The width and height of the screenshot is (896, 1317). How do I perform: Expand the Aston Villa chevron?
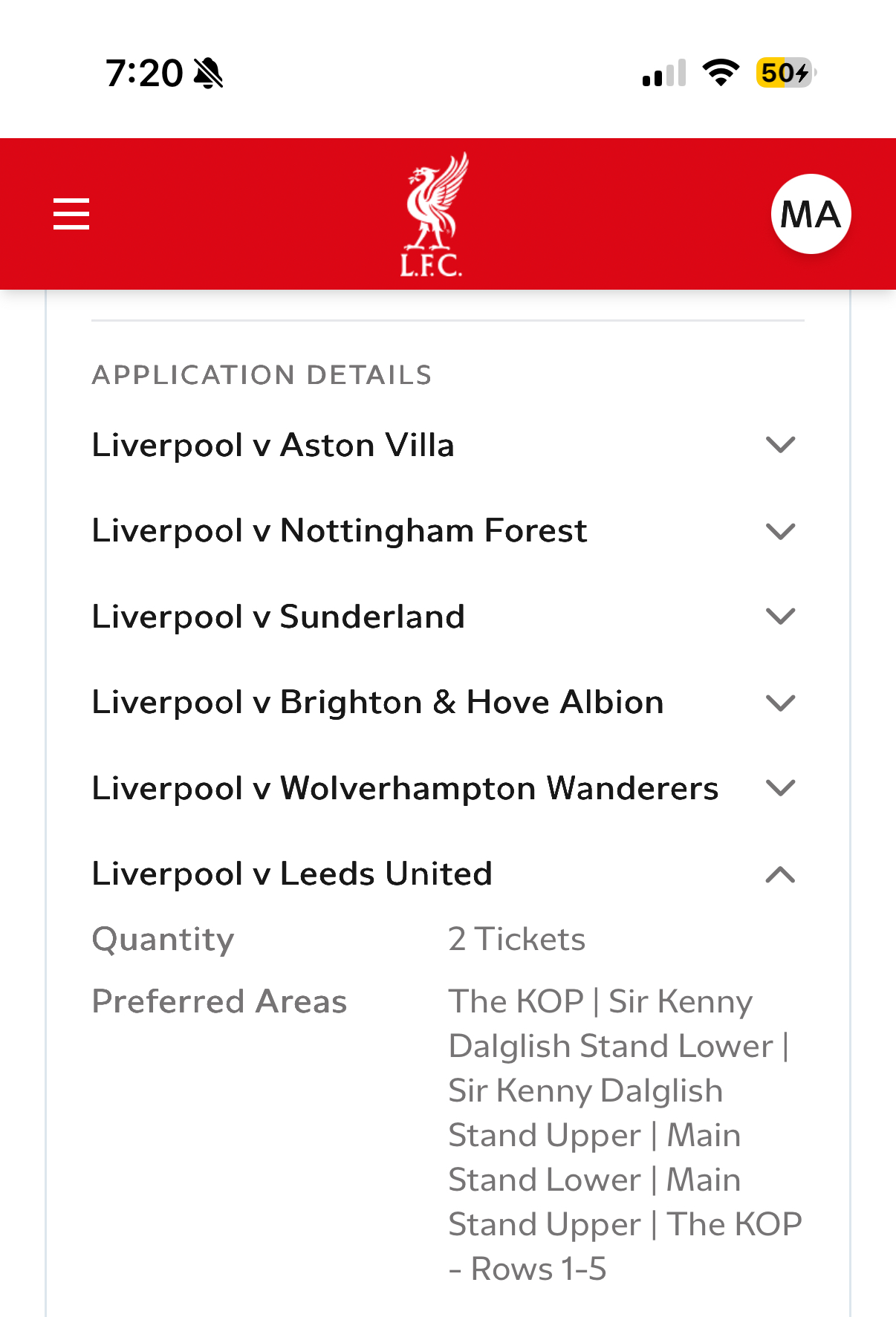click(780, 445)
